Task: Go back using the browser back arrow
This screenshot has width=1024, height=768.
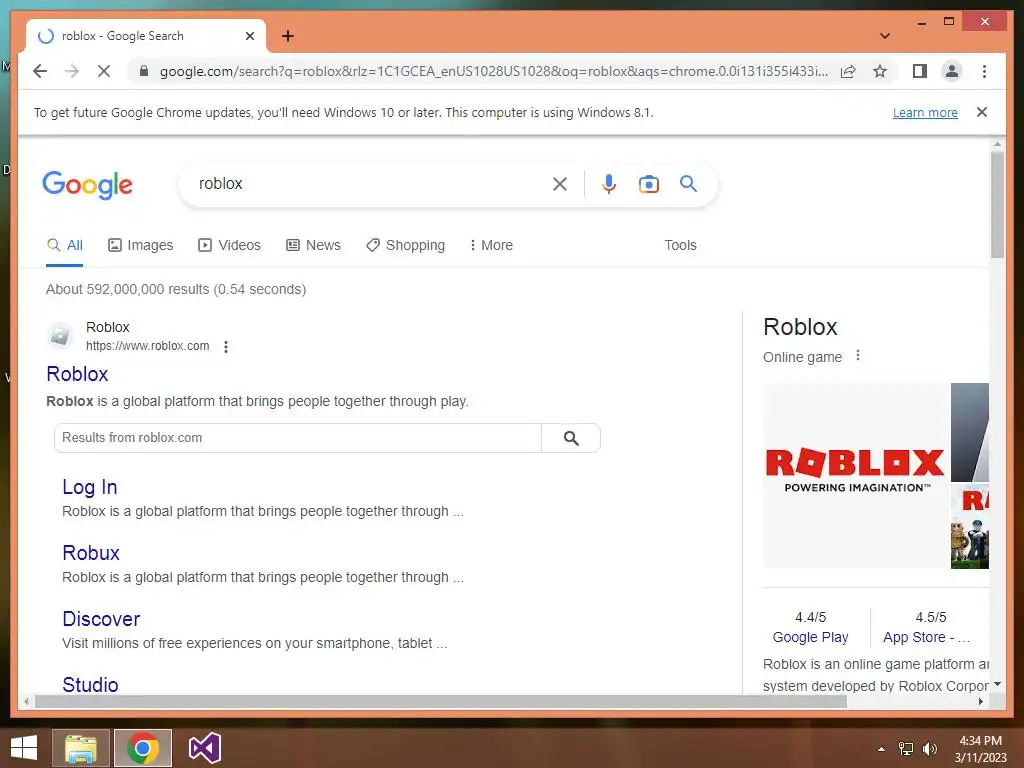Action: tap(40, 71)
